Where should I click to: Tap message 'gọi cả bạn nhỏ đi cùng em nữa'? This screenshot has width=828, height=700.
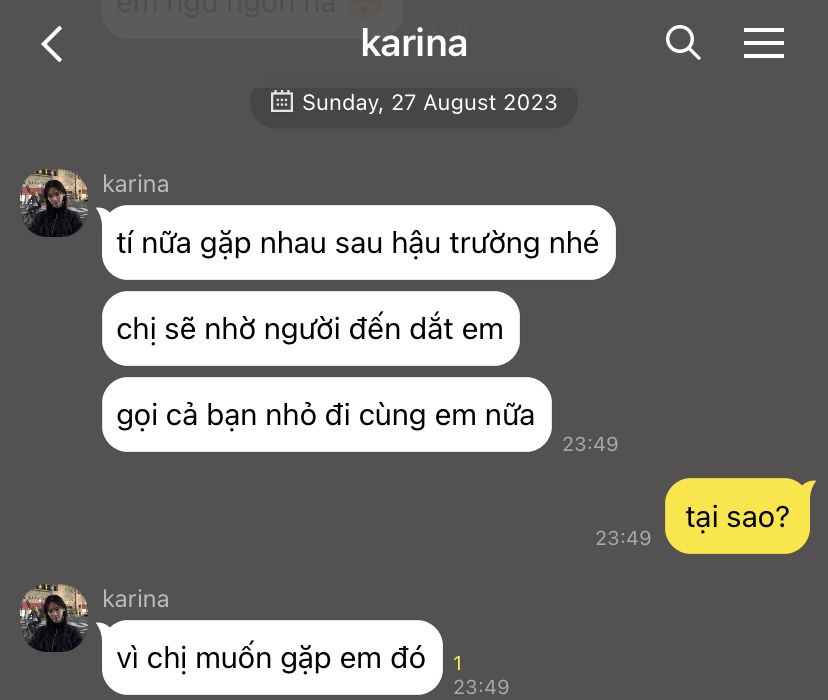[326, 415]
